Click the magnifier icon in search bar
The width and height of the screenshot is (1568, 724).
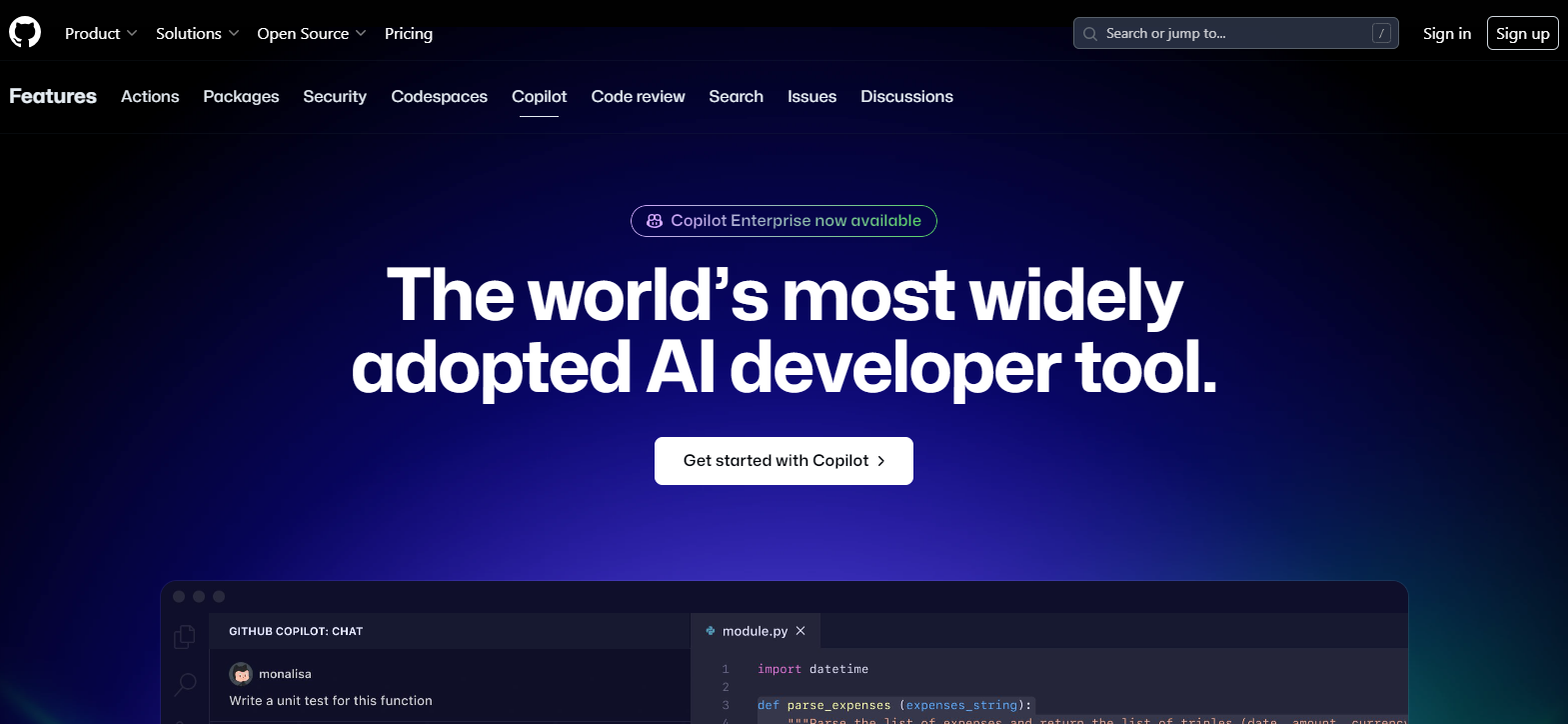click(x=1090, y=34)
